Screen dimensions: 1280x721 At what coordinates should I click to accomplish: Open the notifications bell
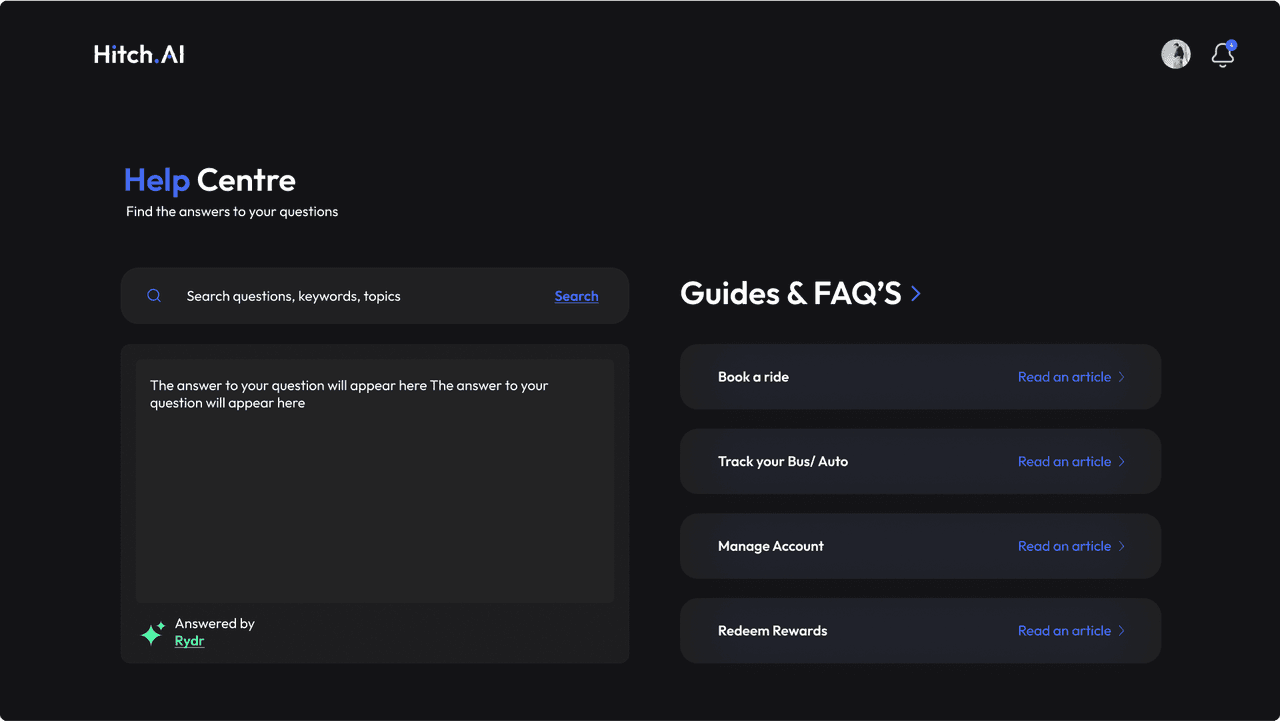(1223, 55)
